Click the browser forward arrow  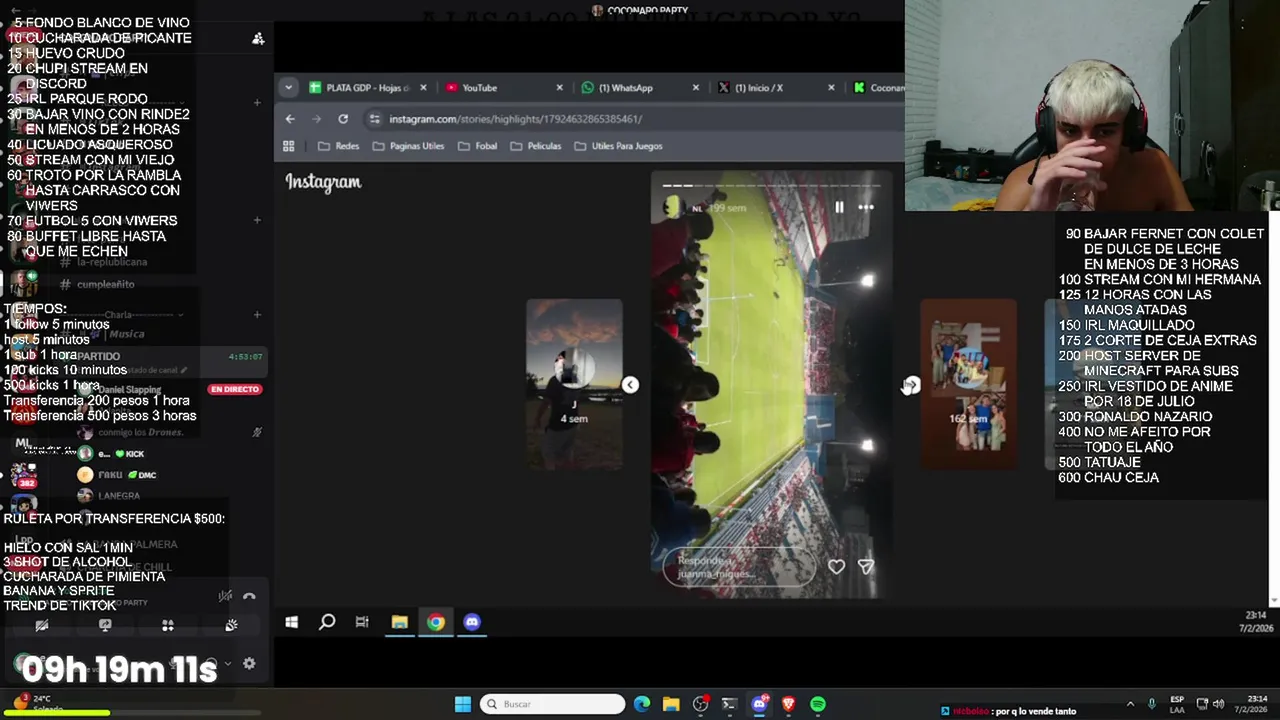[317, 119]
